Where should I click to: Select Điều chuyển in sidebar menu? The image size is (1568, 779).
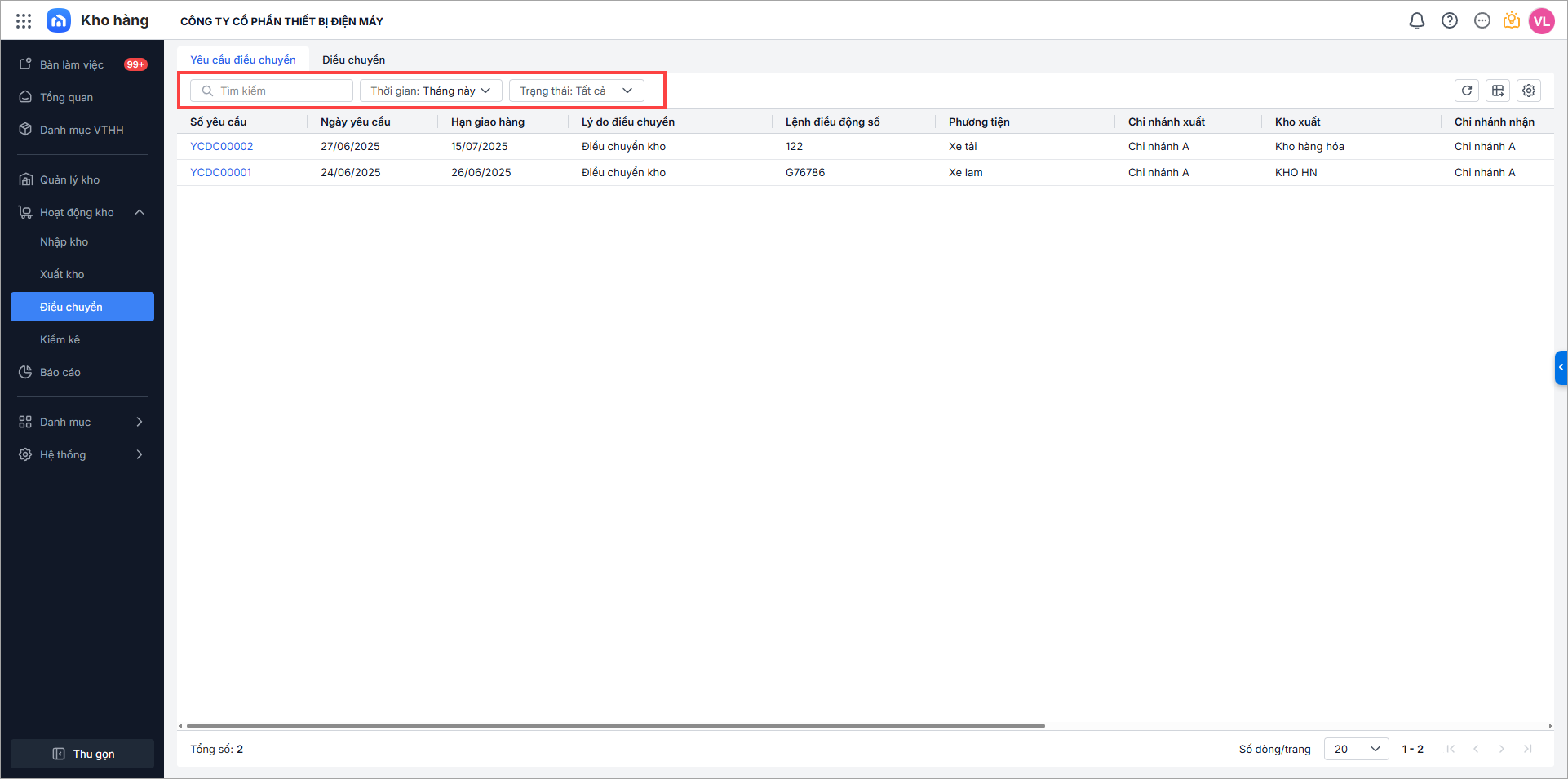point(82,307)
